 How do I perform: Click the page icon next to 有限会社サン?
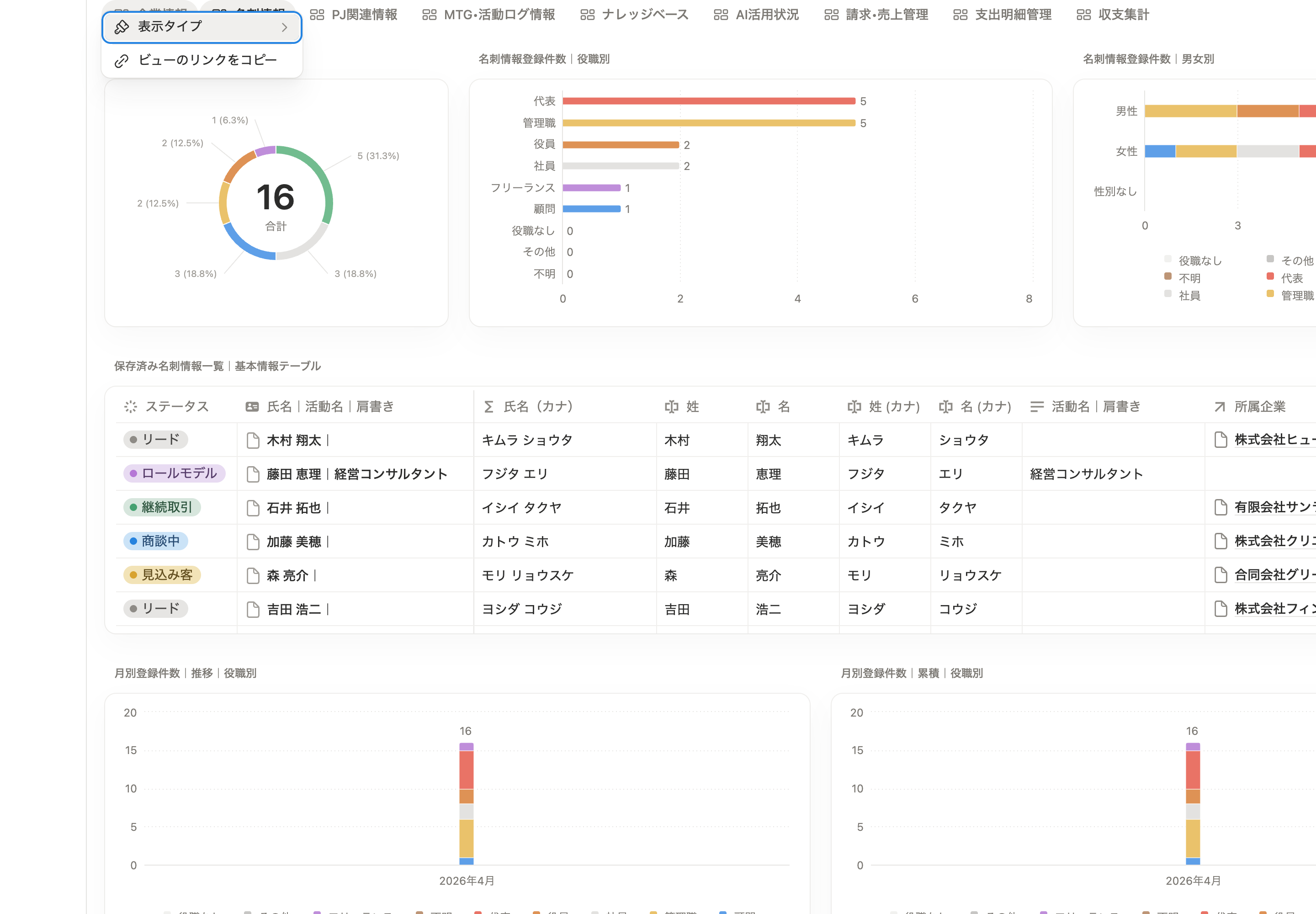coord(1220,507)
